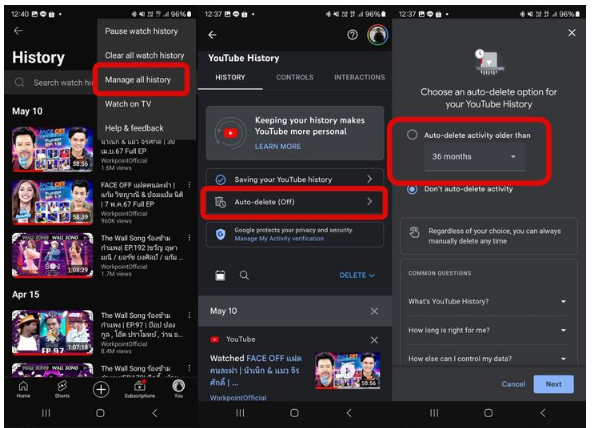The height and width of the screenshot is (428, 592).
Task: Tap Search watch history field
Action: click(x=50, y=82)
